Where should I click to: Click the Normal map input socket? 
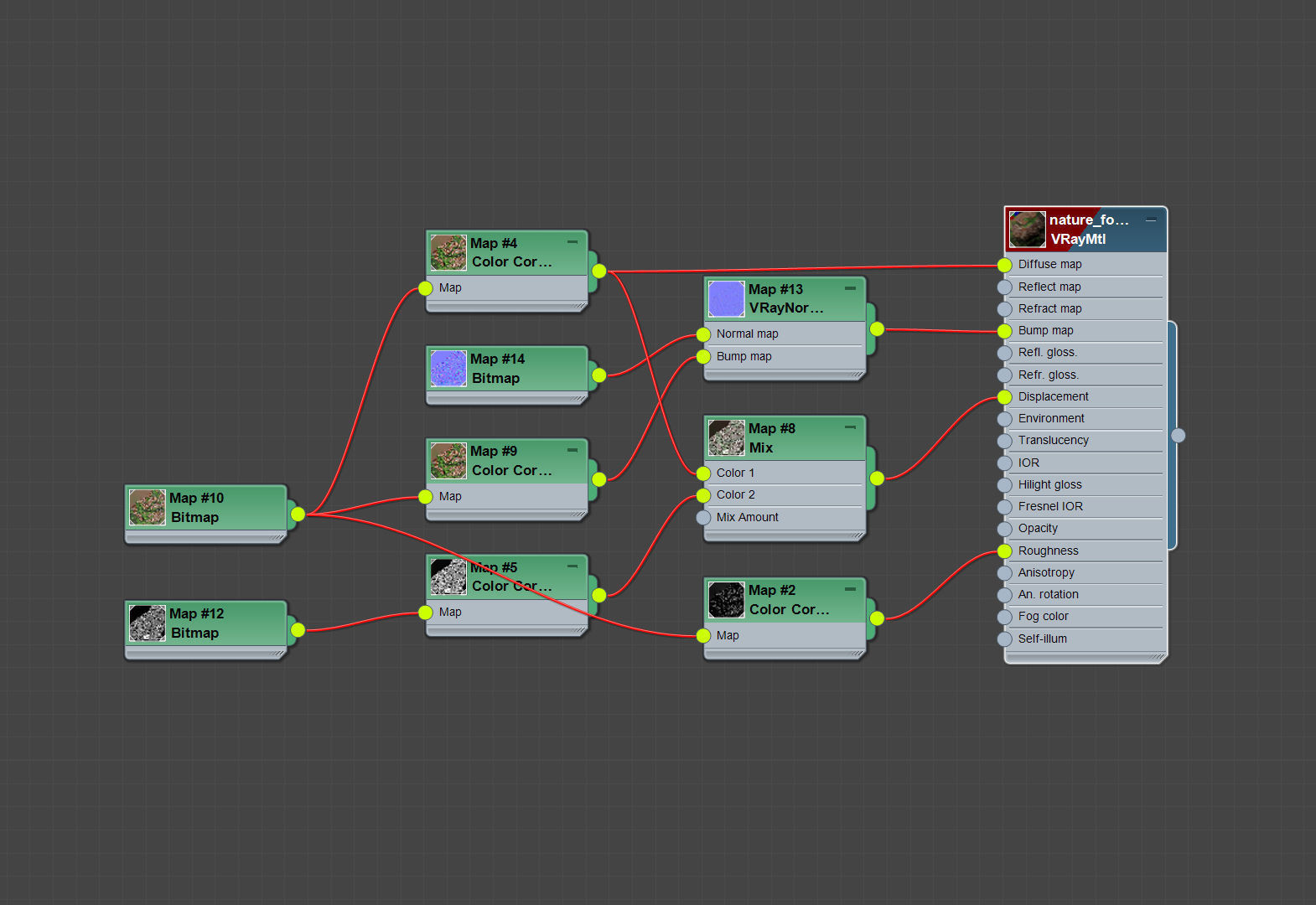[703, 334]
